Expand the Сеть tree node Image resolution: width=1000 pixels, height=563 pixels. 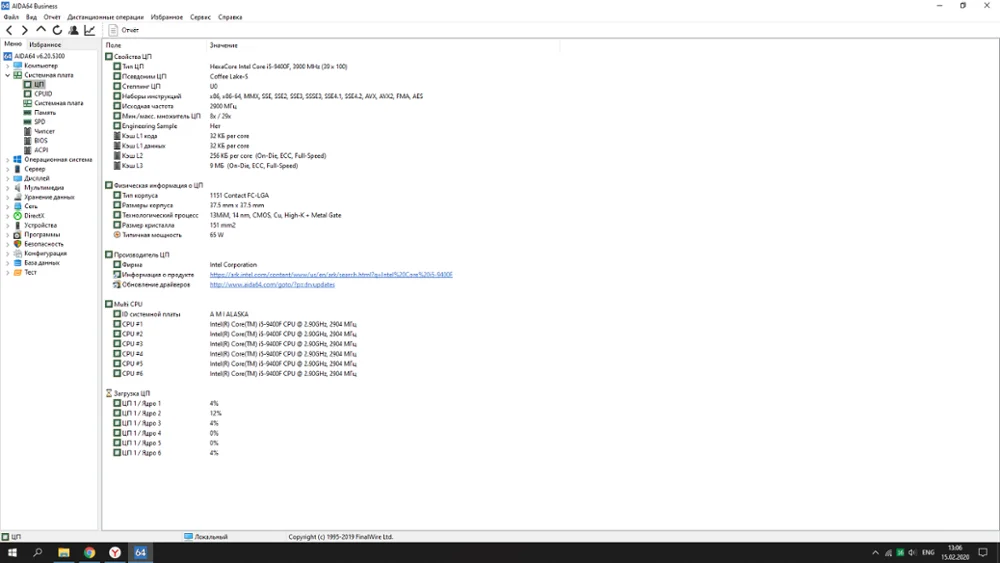[8, 207]
